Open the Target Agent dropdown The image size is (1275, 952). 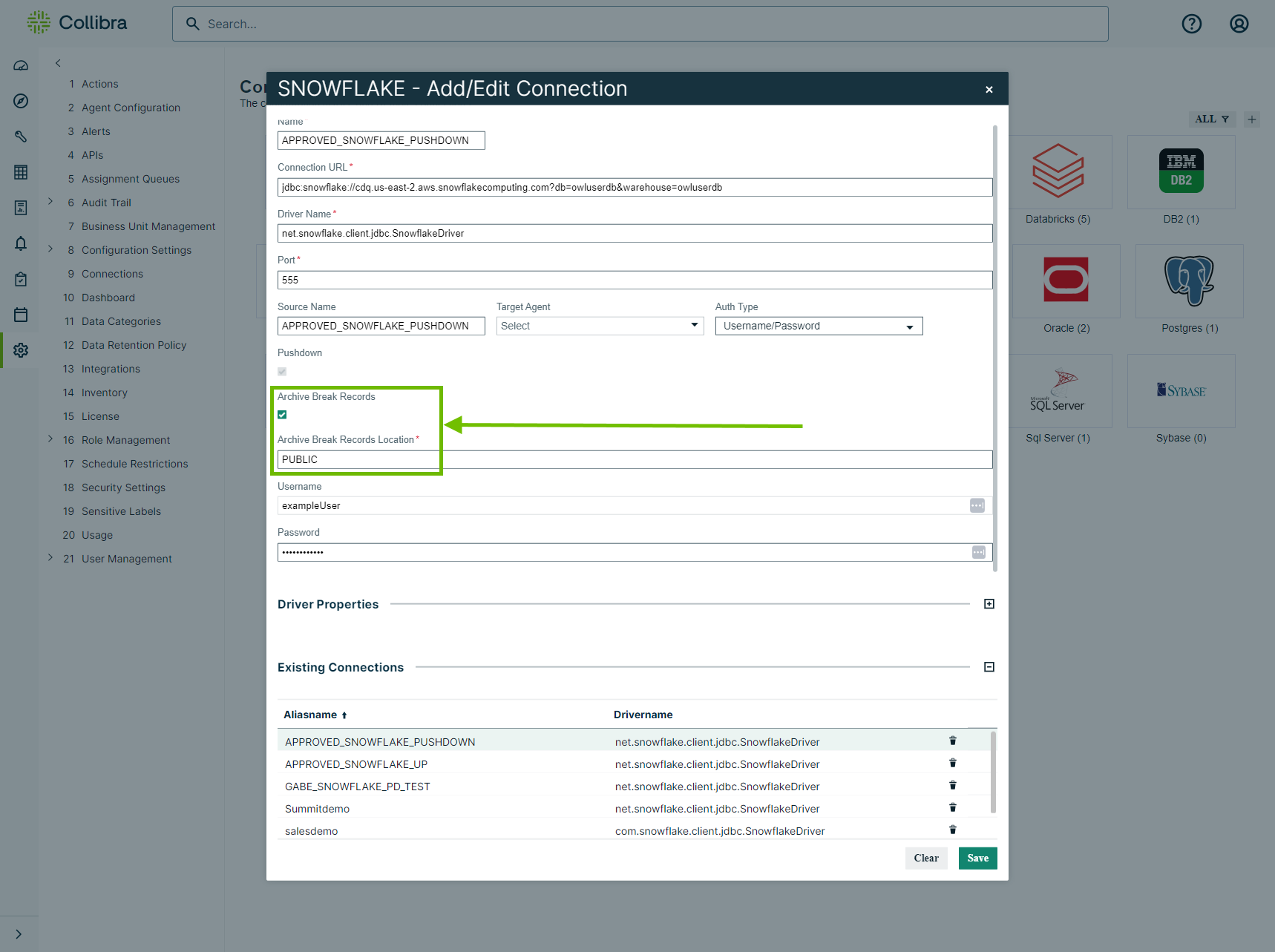click(600, 326)
